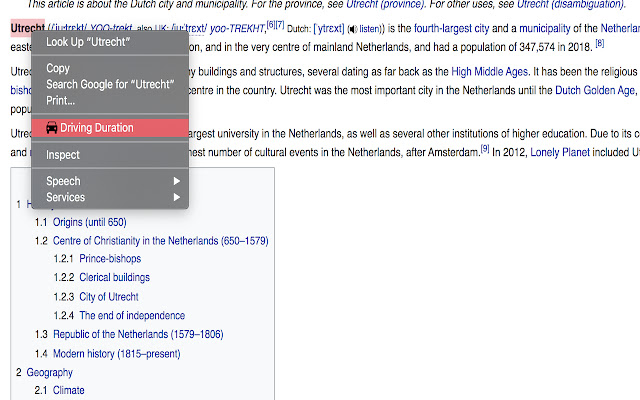Open the High Middle Ages link

(x=489, y=72)
